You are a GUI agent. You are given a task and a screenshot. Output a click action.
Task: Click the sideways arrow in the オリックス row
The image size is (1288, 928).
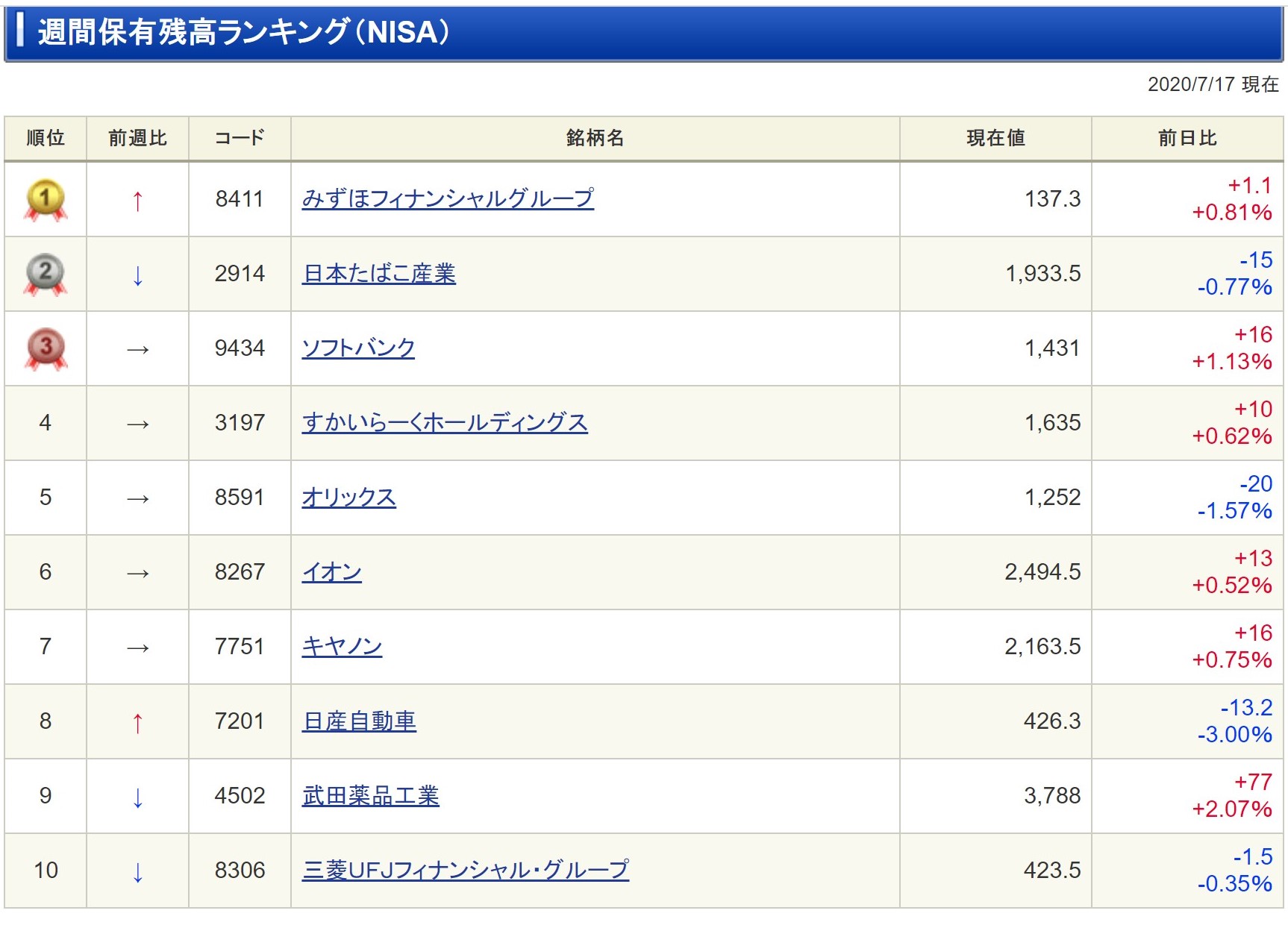[x=137, y=498]
